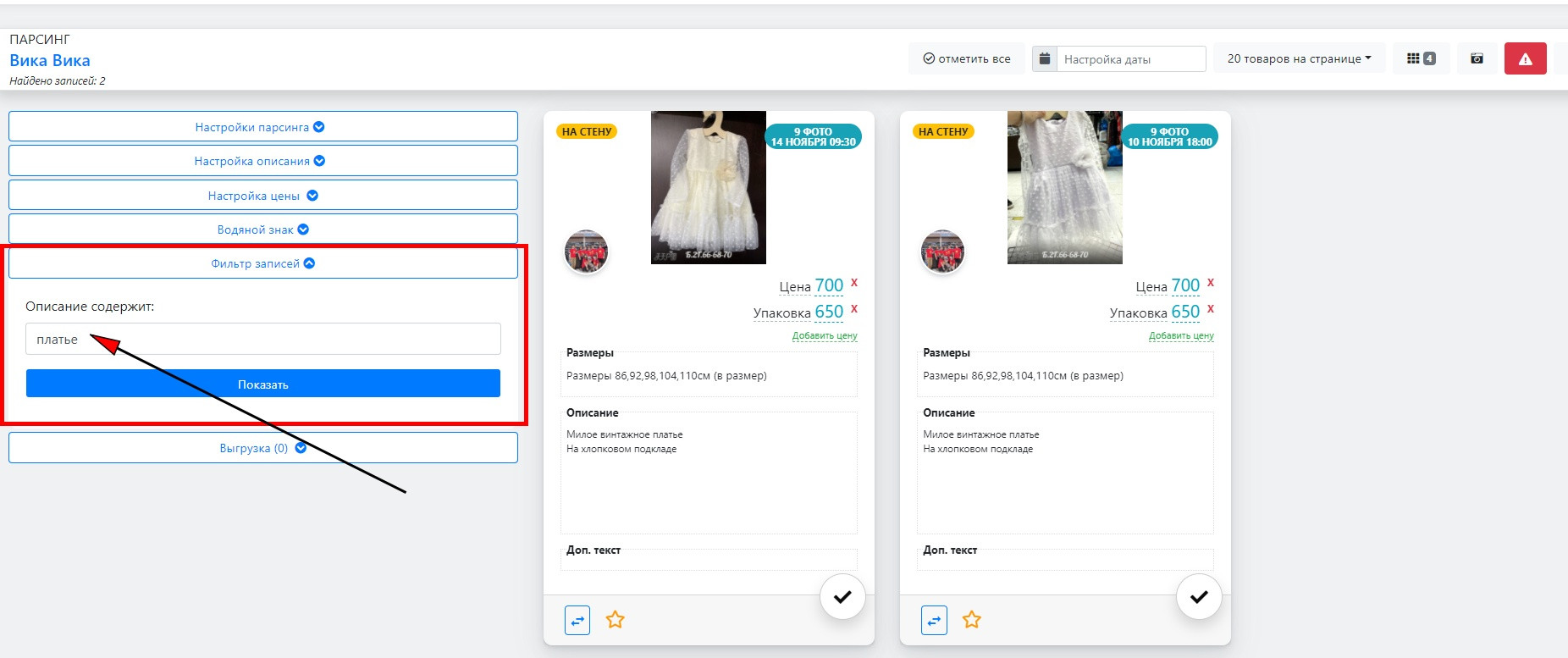Expand the Настройки парсинга section
The width and height of the screenshot is (1568, 658).
coord(262,127)
